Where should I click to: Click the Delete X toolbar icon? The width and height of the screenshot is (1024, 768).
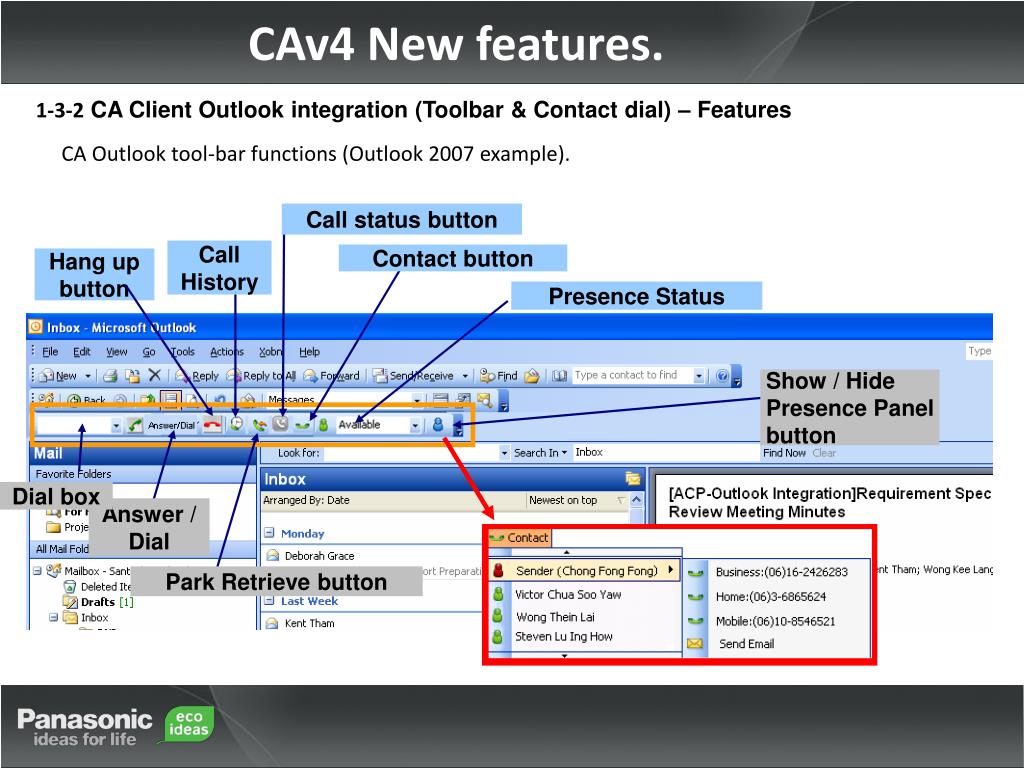click(154, 375)
